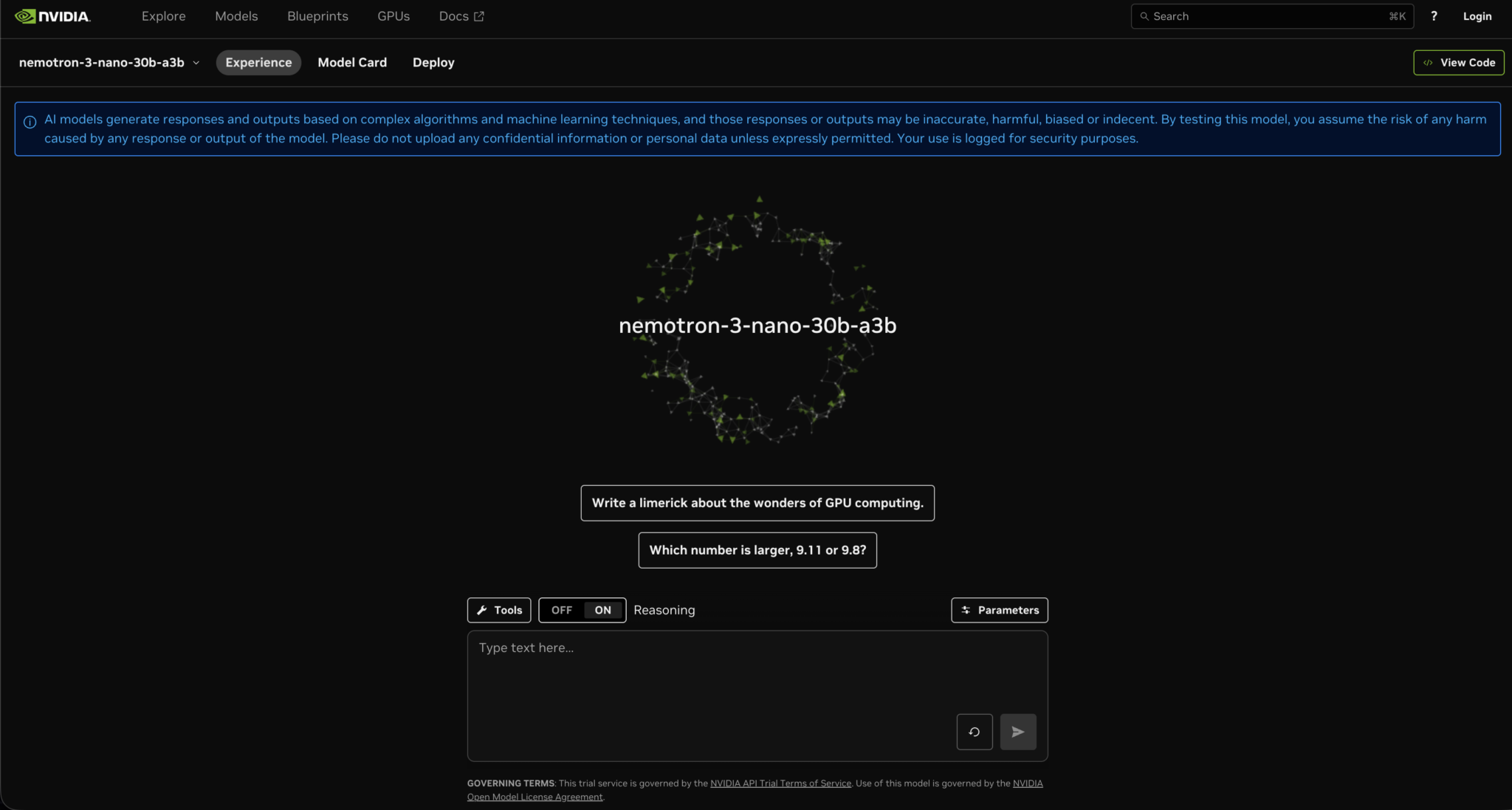1512x810 pixels.
Task: Open the NVIDIA Open Model License Agreement link
Action: click(535, 796)
